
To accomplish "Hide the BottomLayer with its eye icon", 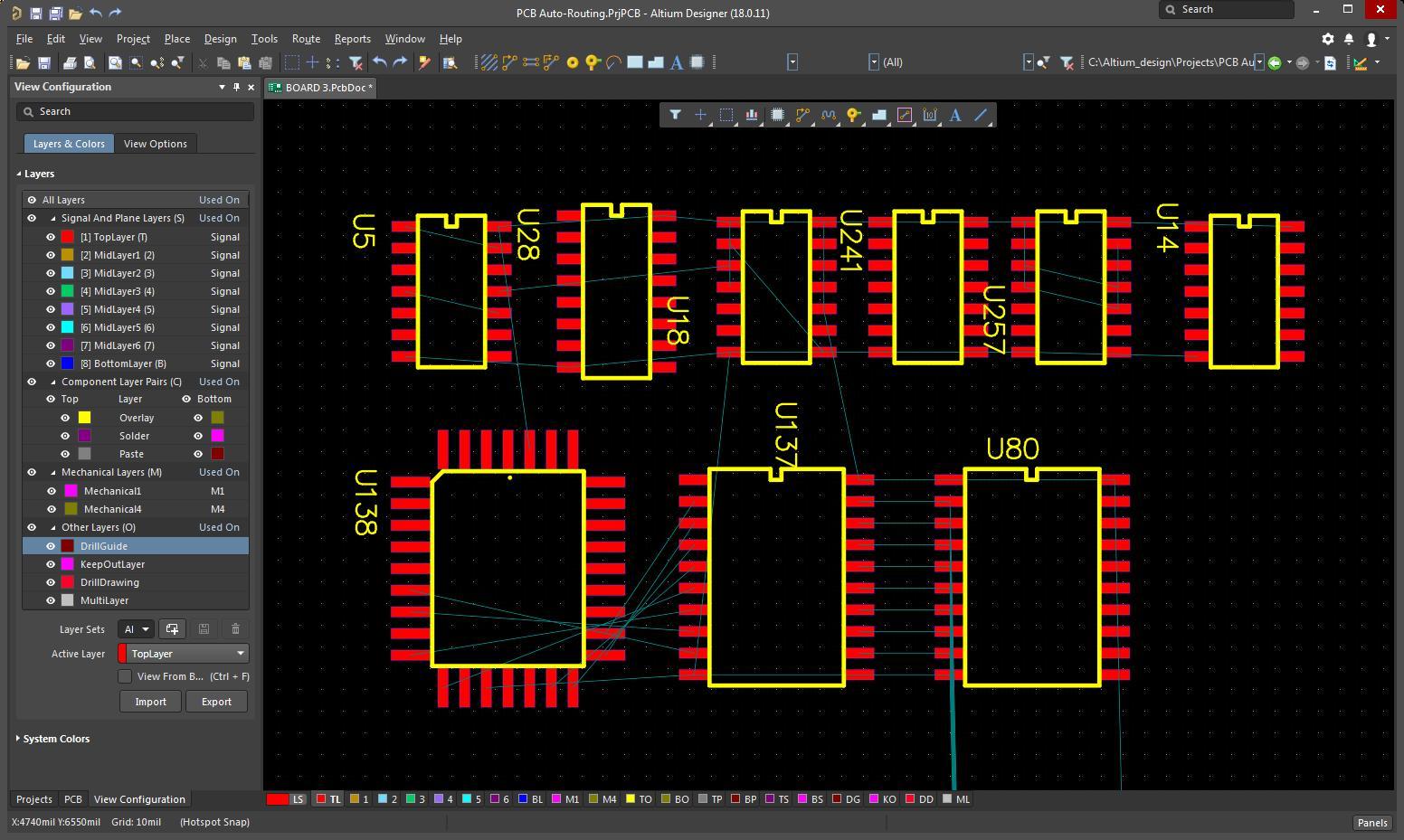I will [51, 363].
